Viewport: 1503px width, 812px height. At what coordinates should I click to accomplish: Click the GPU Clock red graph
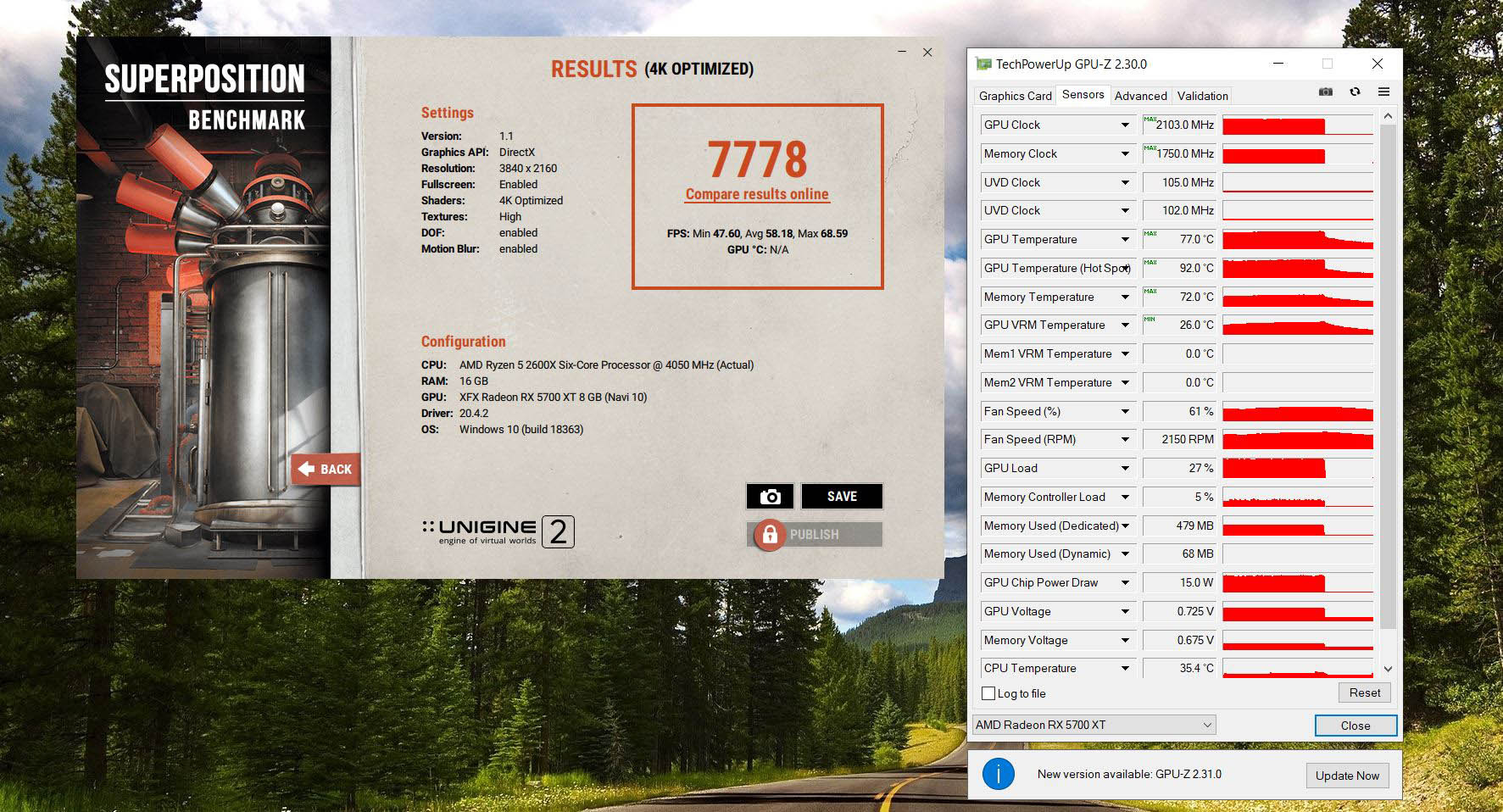point(1298,125)
